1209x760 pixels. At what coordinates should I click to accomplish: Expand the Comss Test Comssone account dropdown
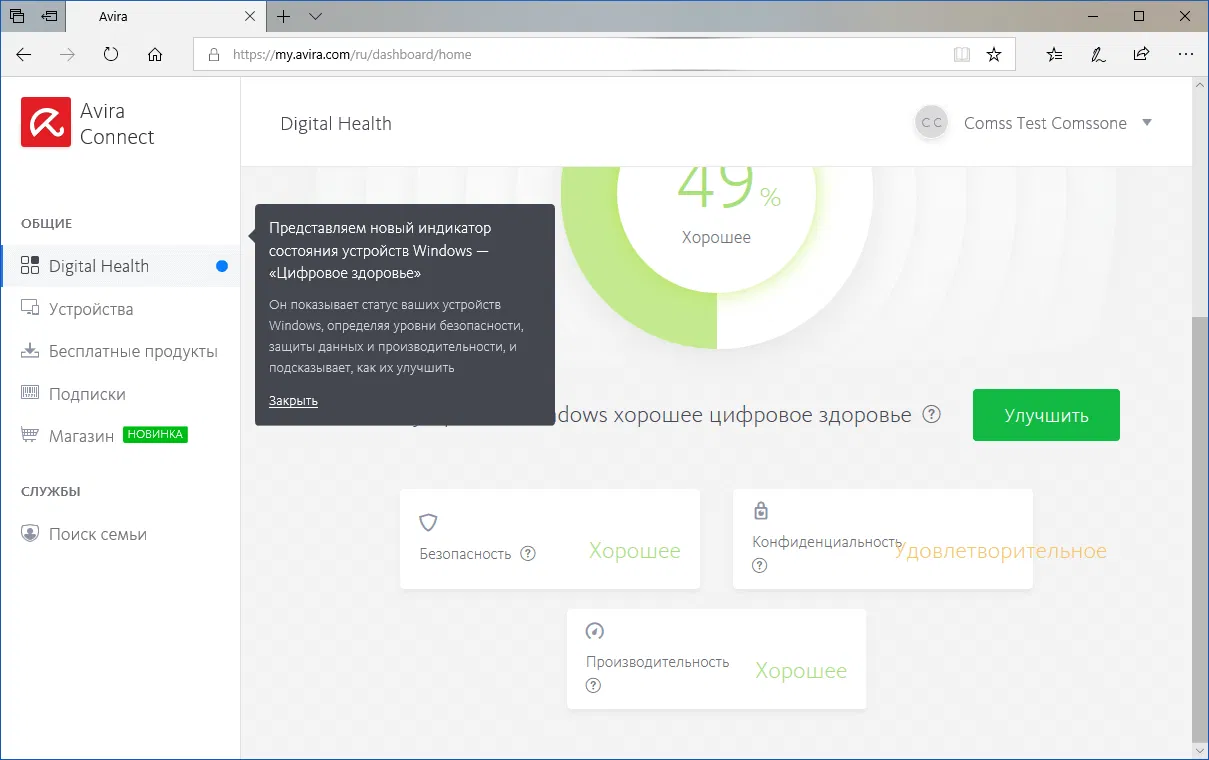tap(1147, 123)
